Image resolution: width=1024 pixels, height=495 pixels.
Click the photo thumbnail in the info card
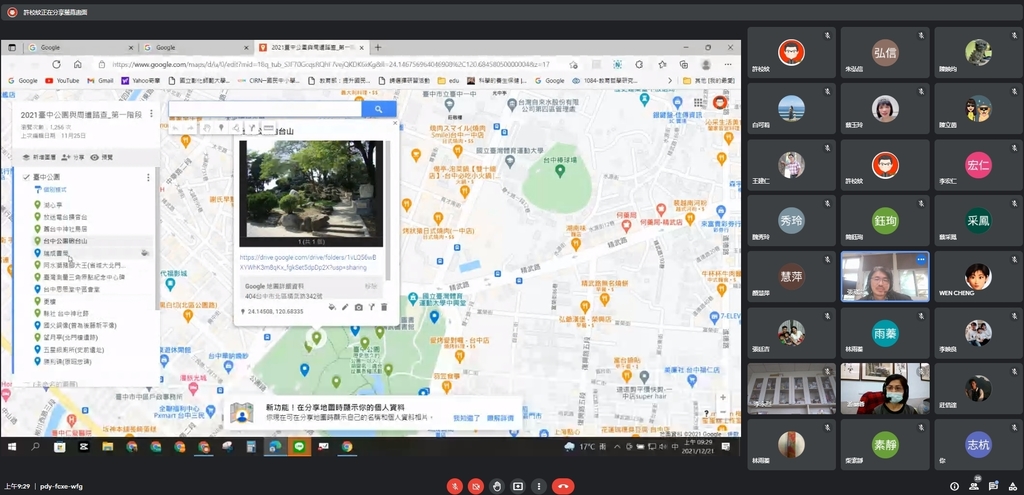(311, 193)
